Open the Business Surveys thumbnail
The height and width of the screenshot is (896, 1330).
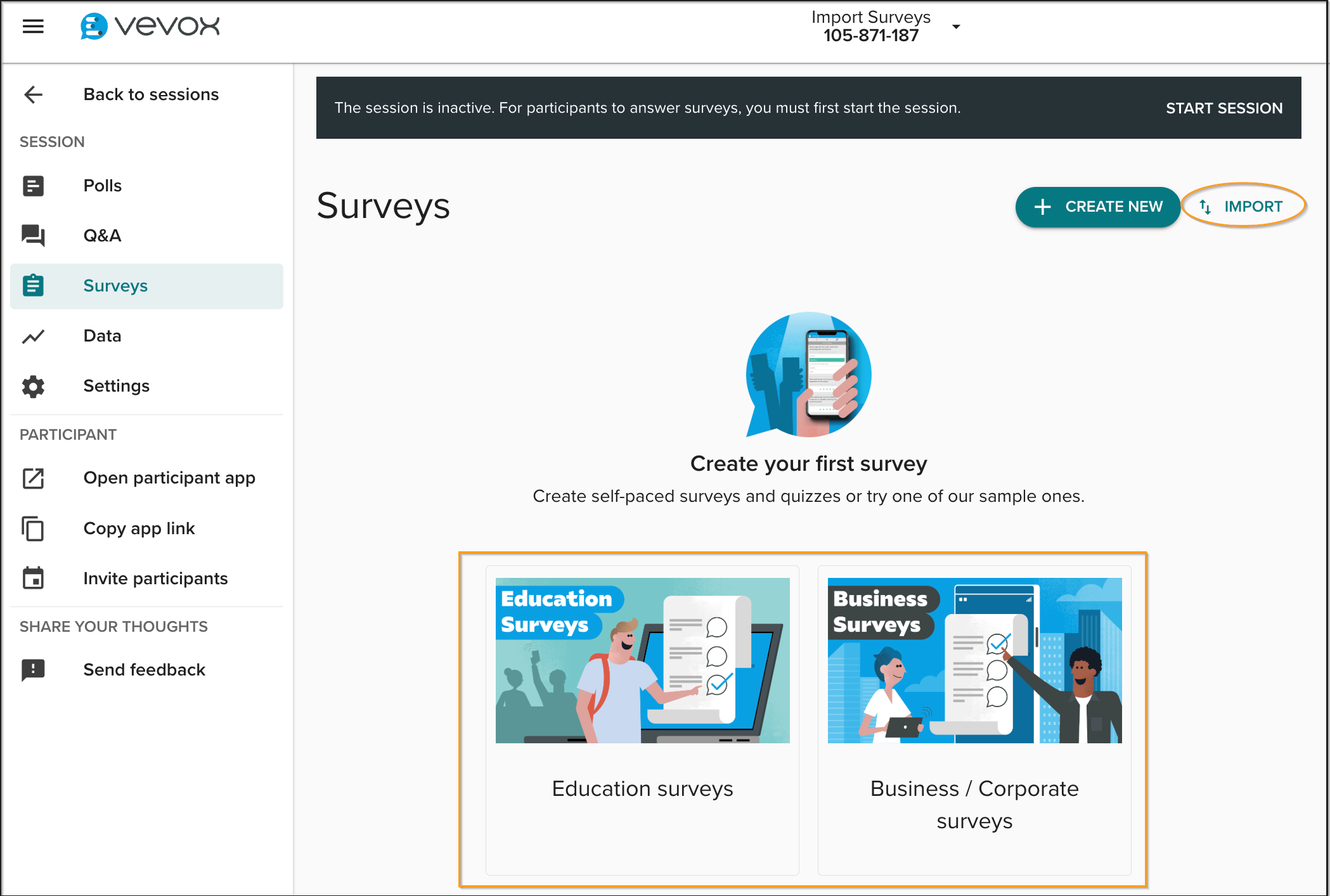975,660
